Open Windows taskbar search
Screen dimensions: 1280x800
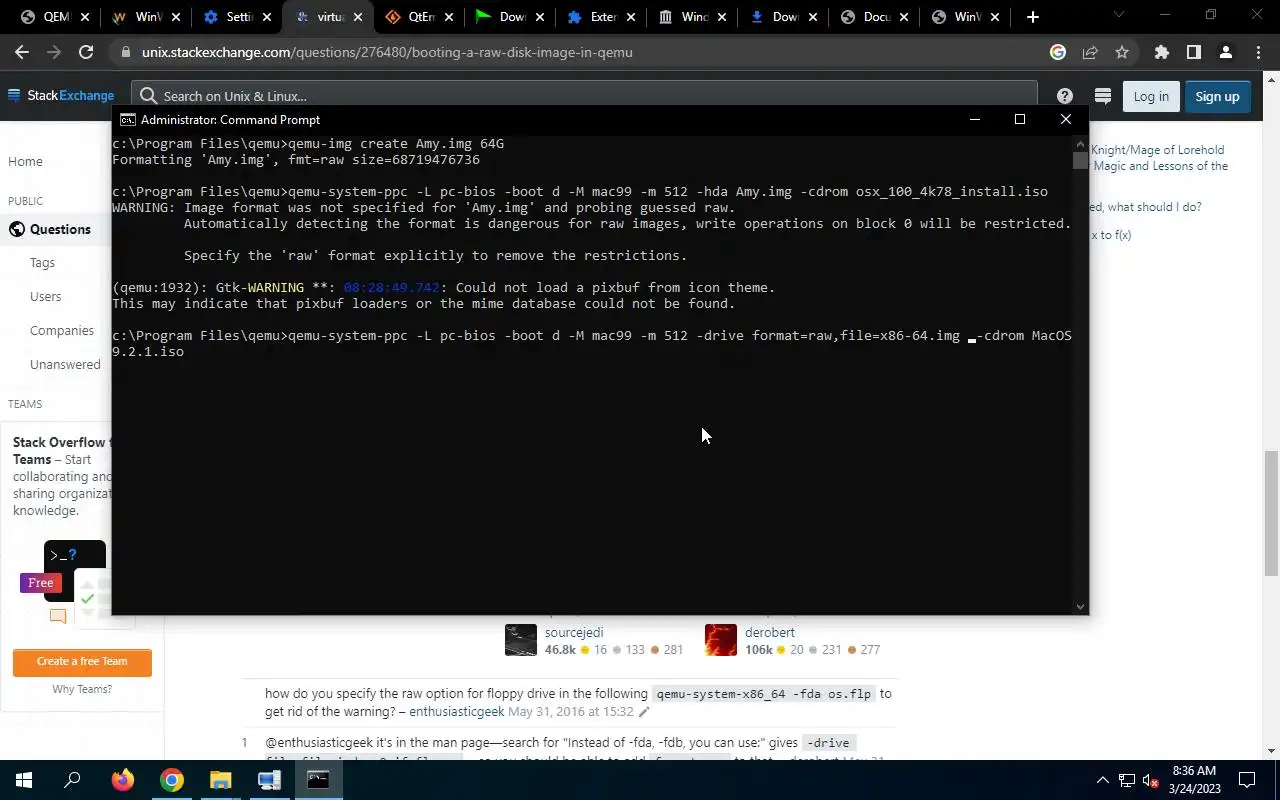[72, 780]
